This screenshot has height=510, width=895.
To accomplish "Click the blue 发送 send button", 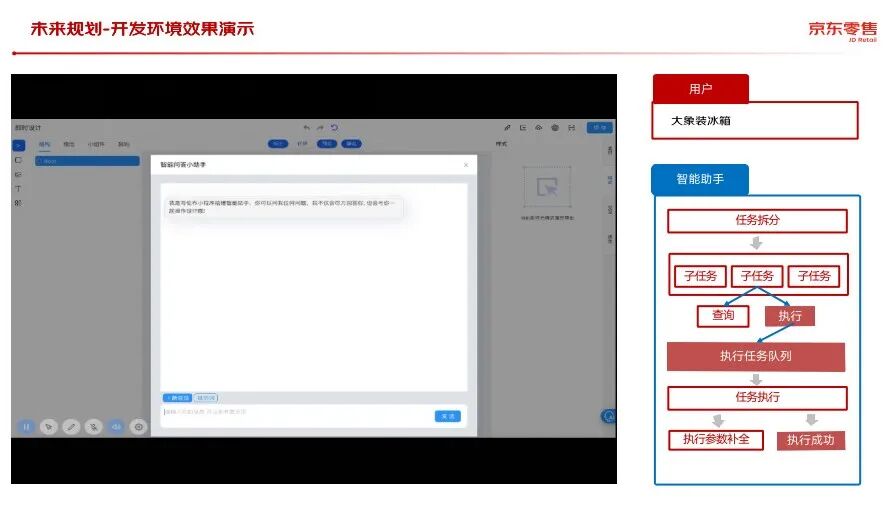I will 448,416.
